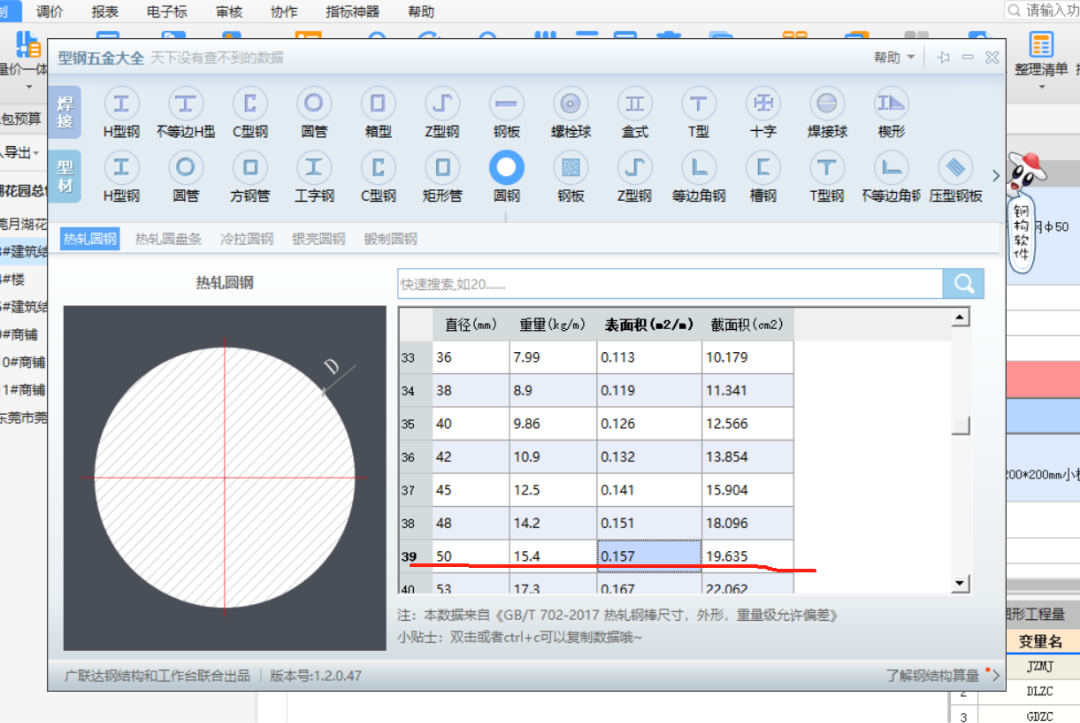This screenshot has width=1080, height=723.
Task: Select the cell with surface area 0.157
Action: [x=649, y=556]
